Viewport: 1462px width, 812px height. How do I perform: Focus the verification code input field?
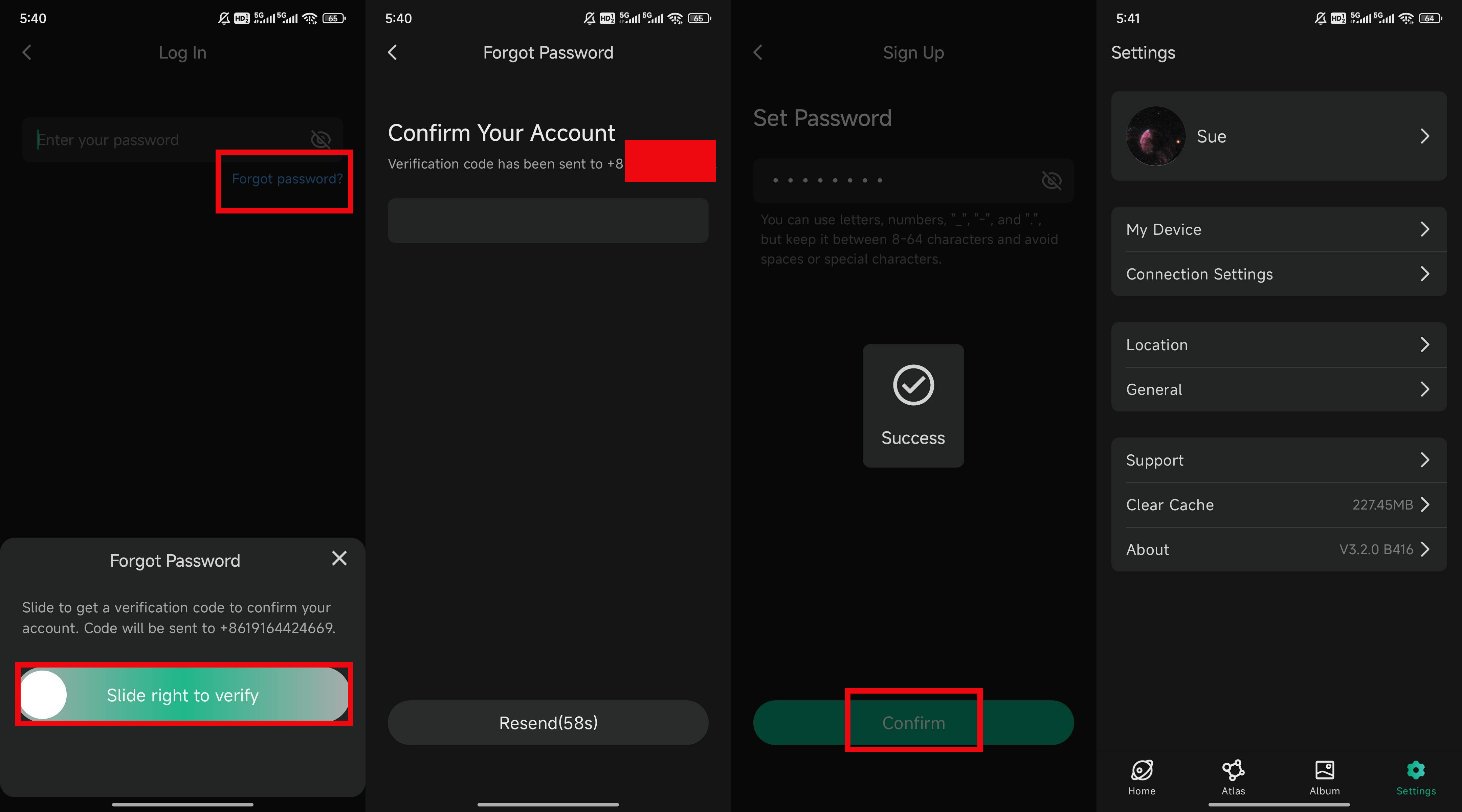548,221
